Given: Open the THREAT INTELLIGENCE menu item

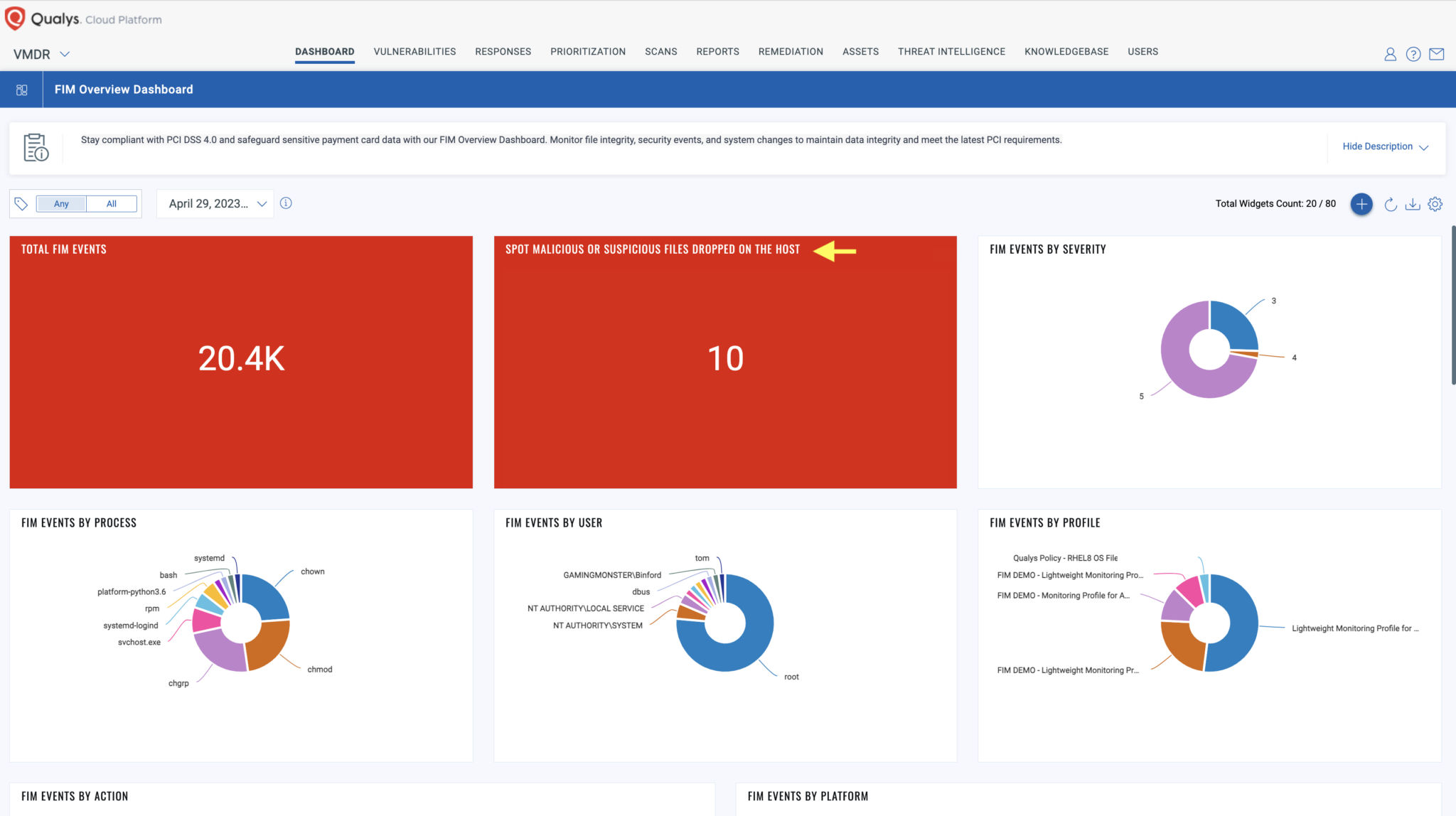Looking at the screenshot, I should coord(952,51).
